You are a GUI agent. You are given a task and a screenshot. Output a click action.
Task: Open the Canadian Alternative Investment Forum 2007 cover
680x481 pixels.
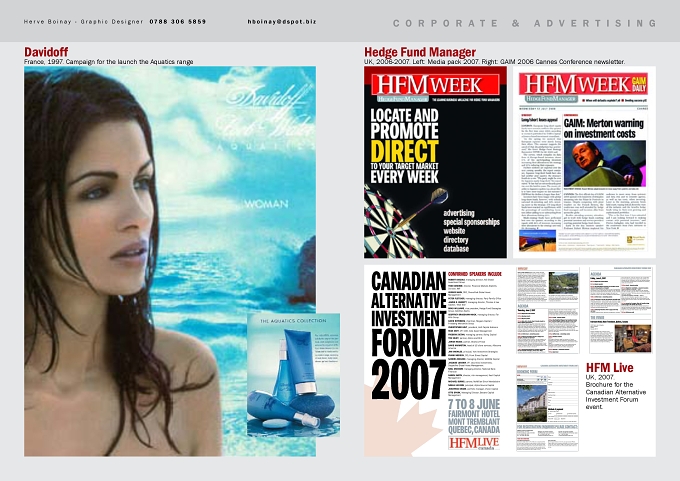pos(437,361)
